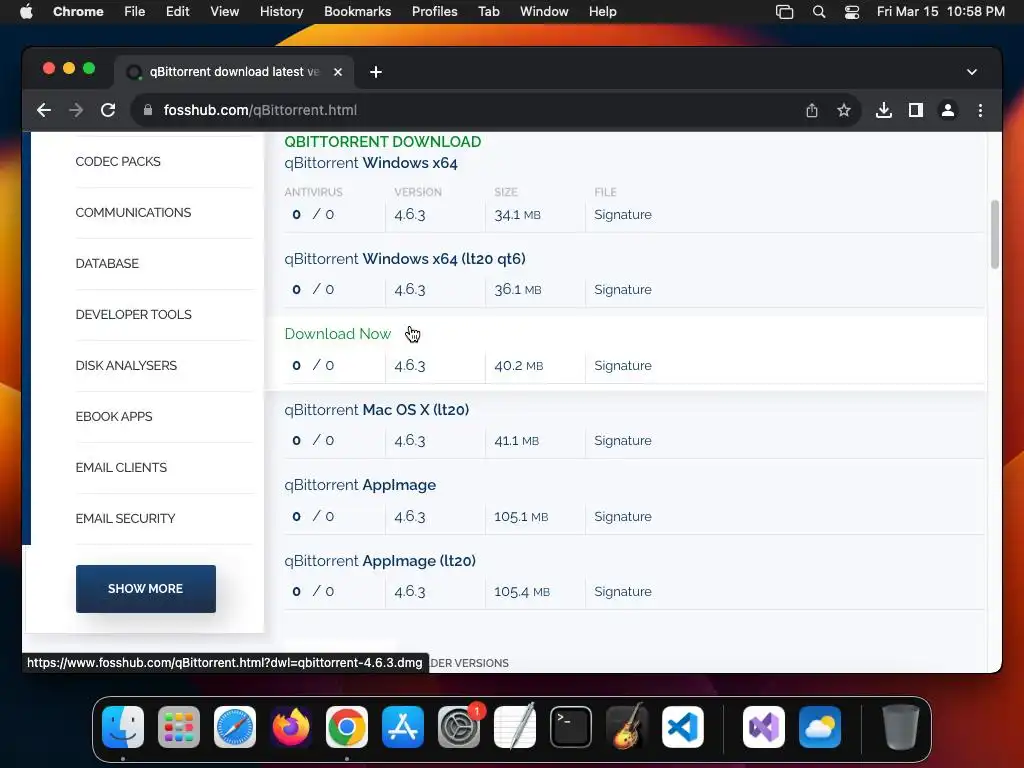Image resolution: width=1024 pixels, height=768 pixels.
Task: Open System Settings from the dock
Action: (x=458, y=727)
